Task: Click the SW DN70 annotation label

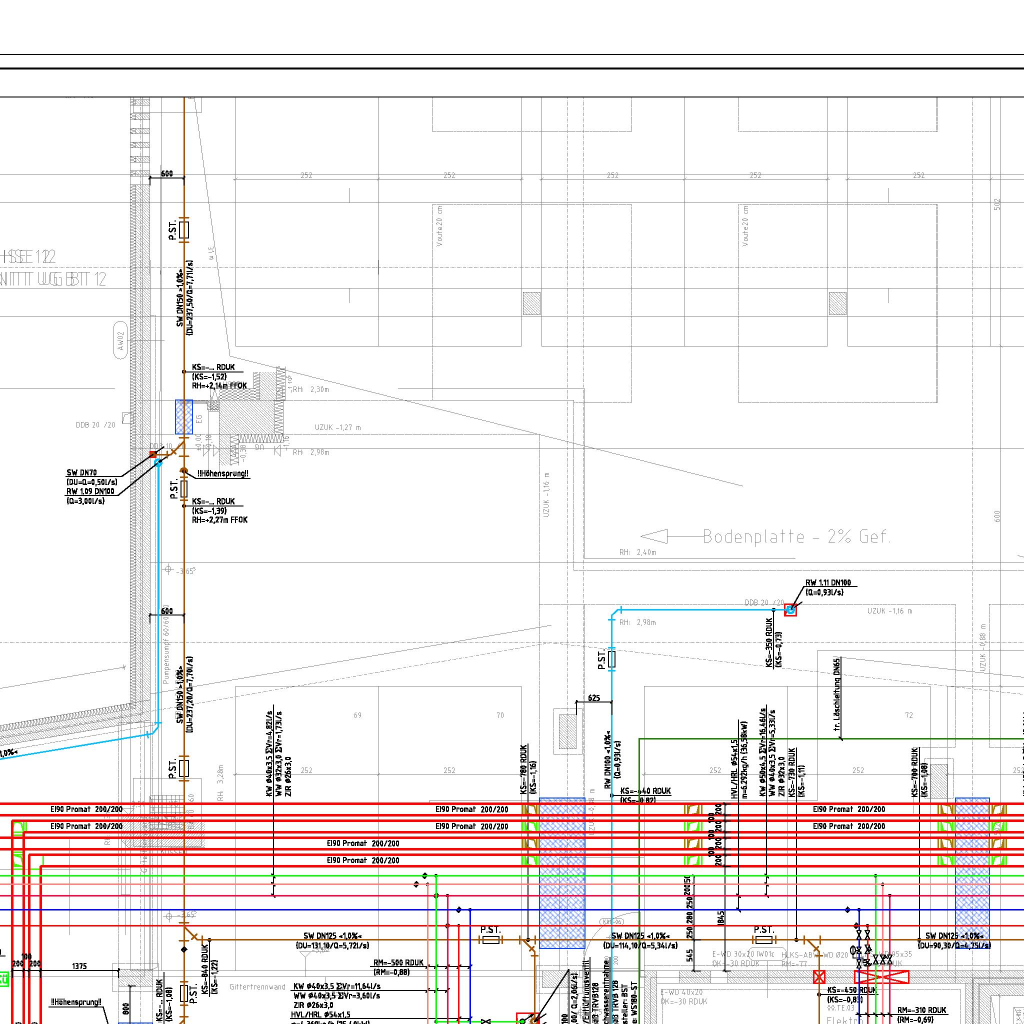Action: click(x=81, y=471)
